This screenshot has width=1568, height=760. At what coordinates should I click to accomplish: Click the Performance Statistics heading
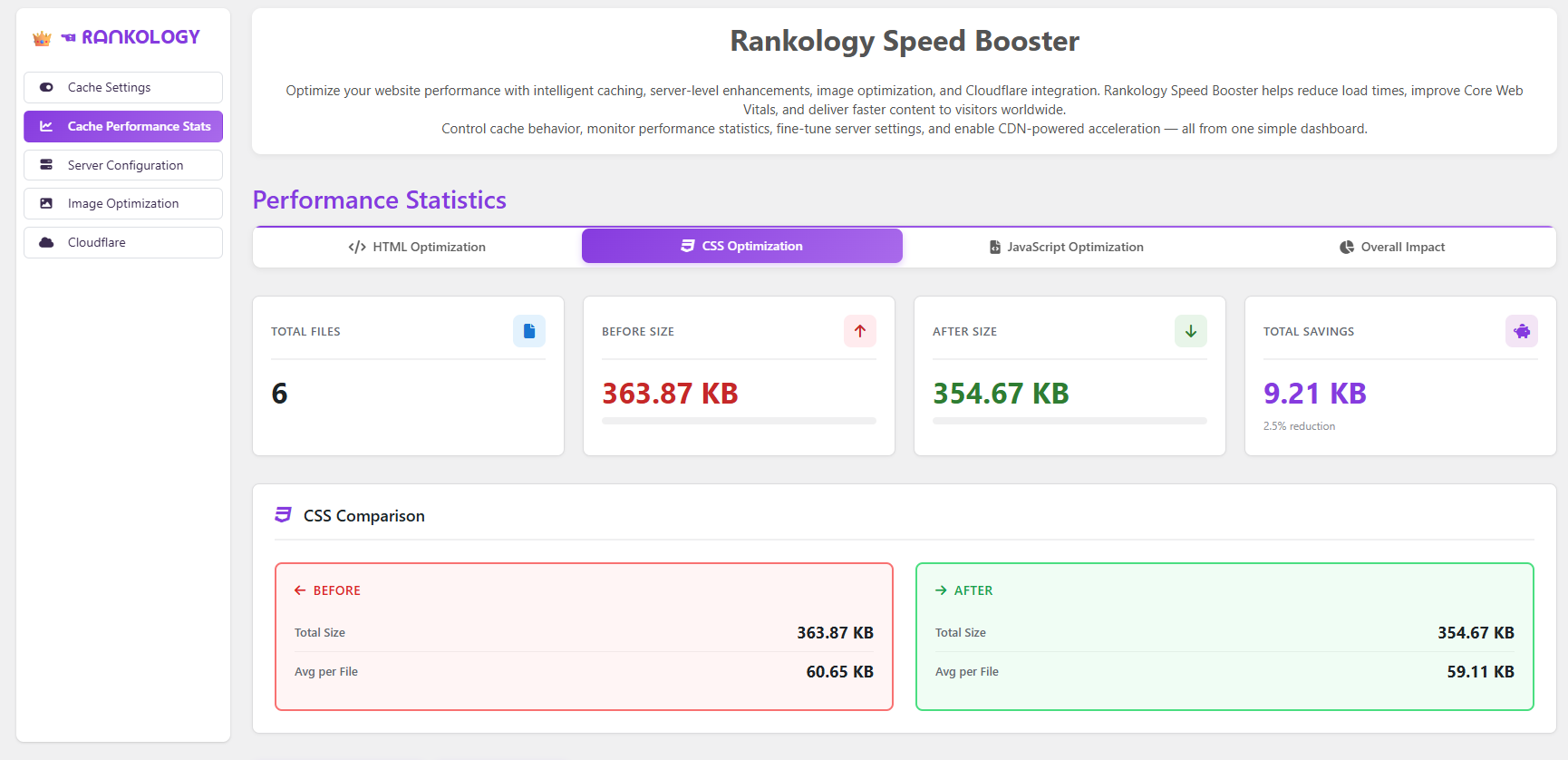(x=380, y=200)
